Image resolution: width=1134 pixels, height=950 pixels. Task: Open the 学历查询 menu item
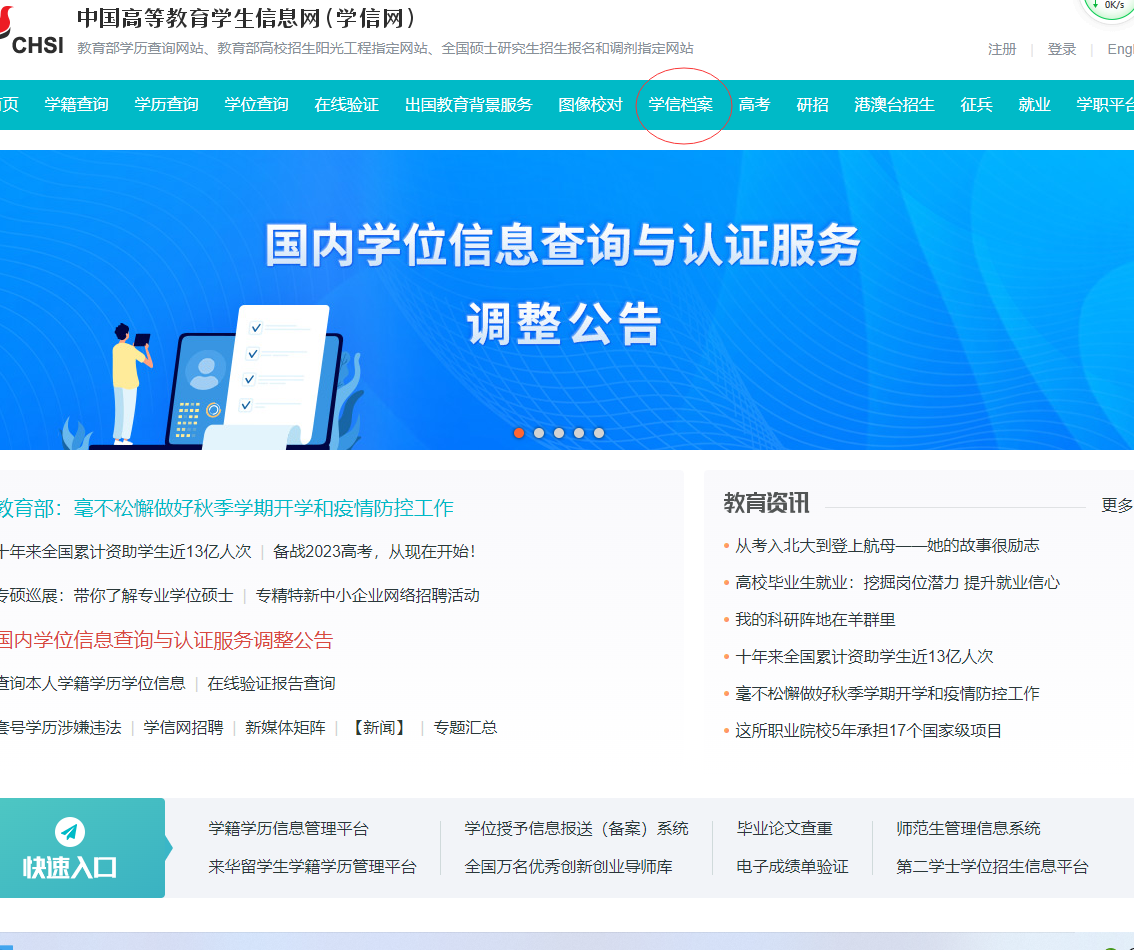166,105
